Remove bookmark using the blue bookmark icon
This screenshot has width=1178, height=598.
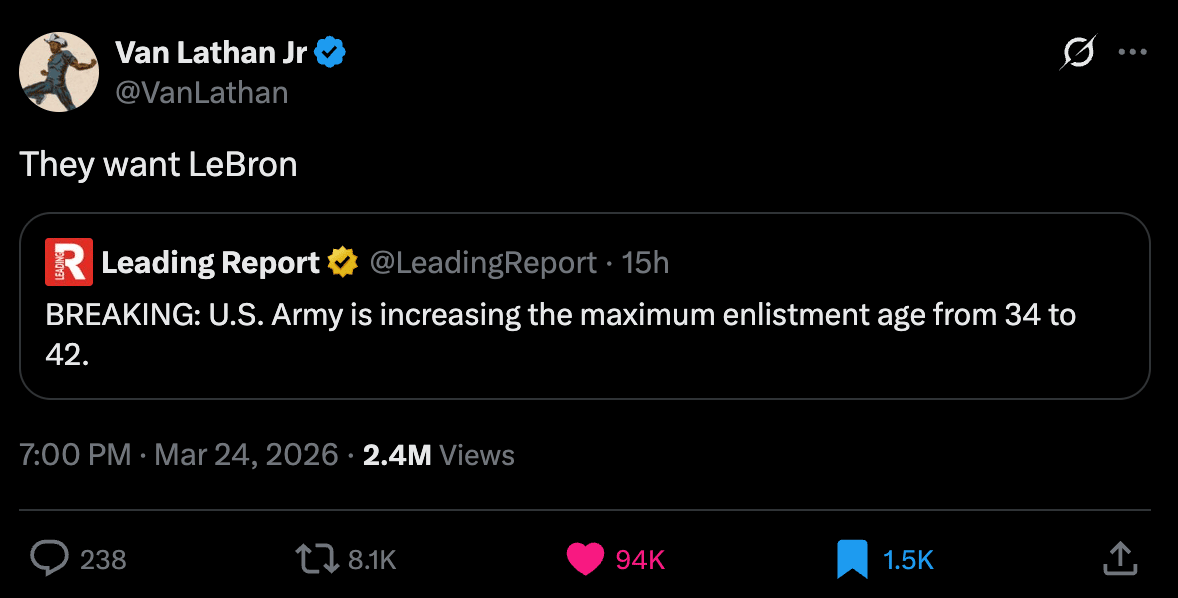coord(851,558)
